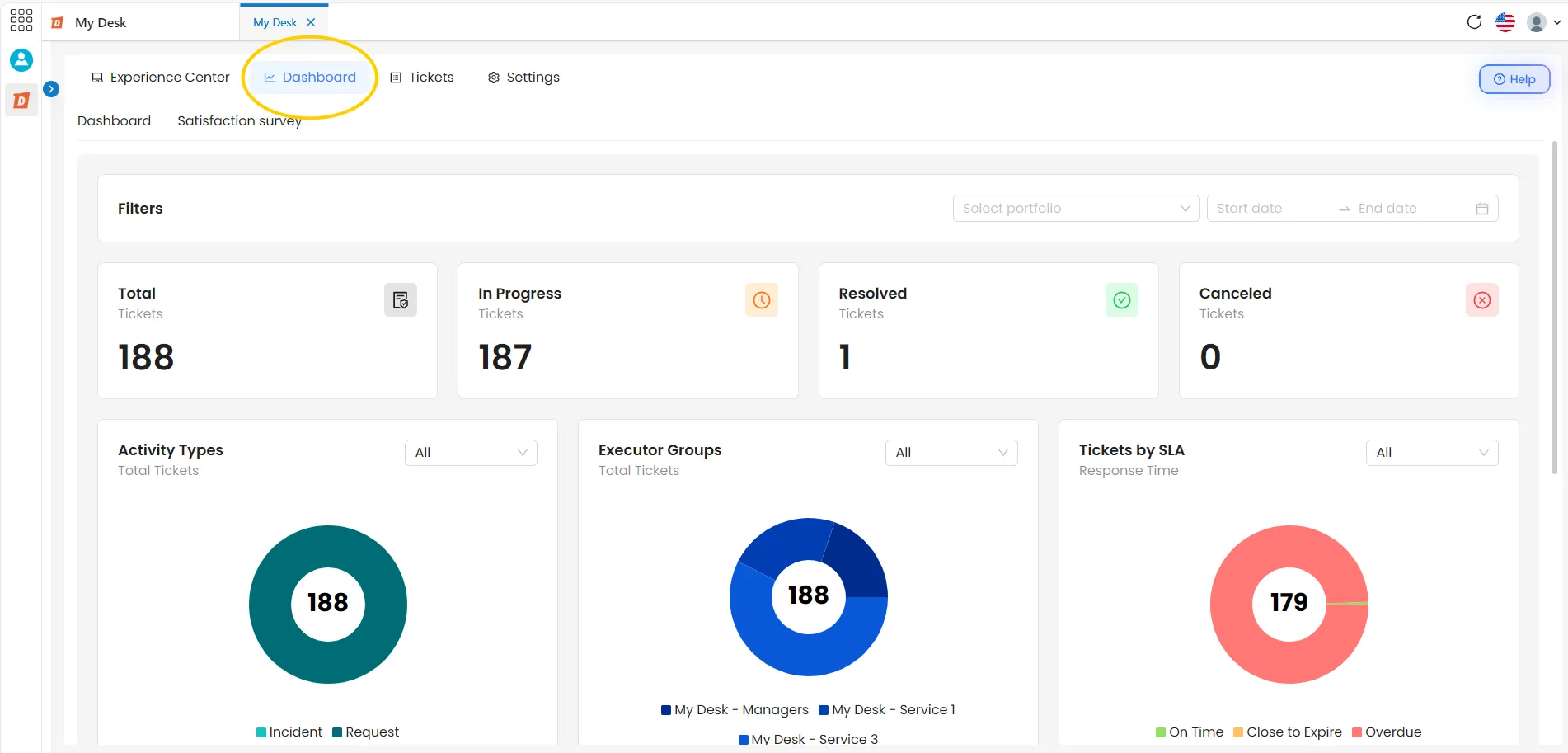The image size is (1568, 753).
Task: Open the Tickets by SLA All dropdown
Action: pyautogui.click(x=1432, y=452)
